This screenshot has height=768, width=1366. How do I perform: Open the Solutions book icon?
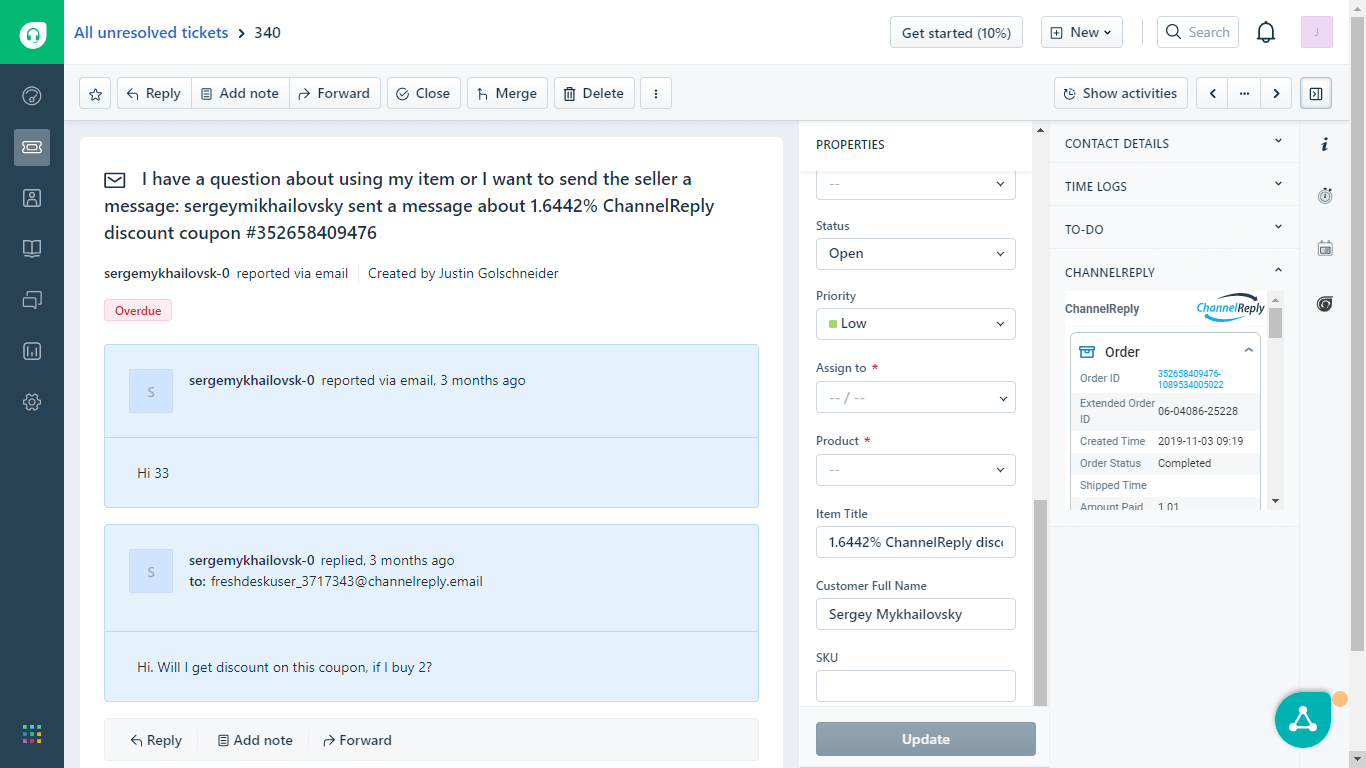click(x=32, y=249)
